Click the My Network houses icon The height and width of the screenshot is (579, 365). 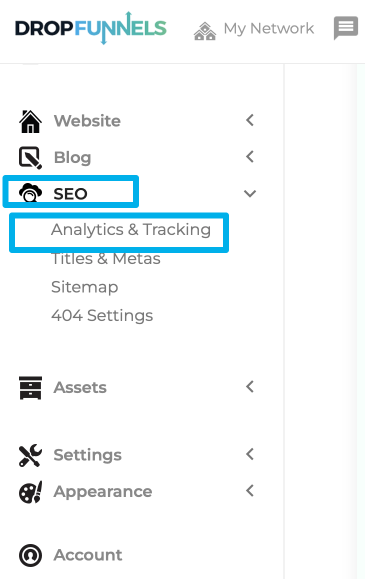tap(205, 31)
